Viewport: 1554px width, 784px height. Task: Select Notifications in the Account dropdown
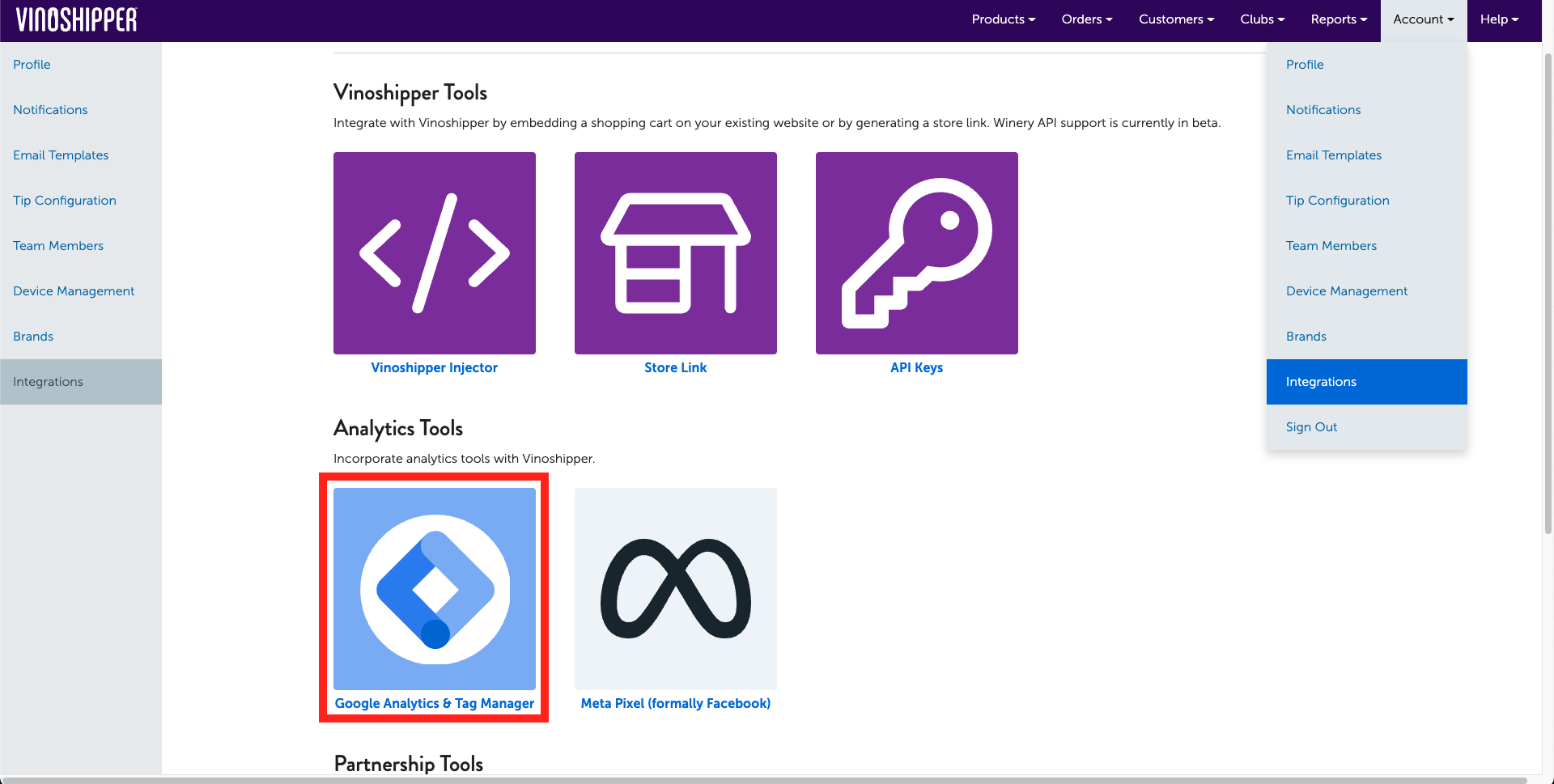[x=1367, y=110]
